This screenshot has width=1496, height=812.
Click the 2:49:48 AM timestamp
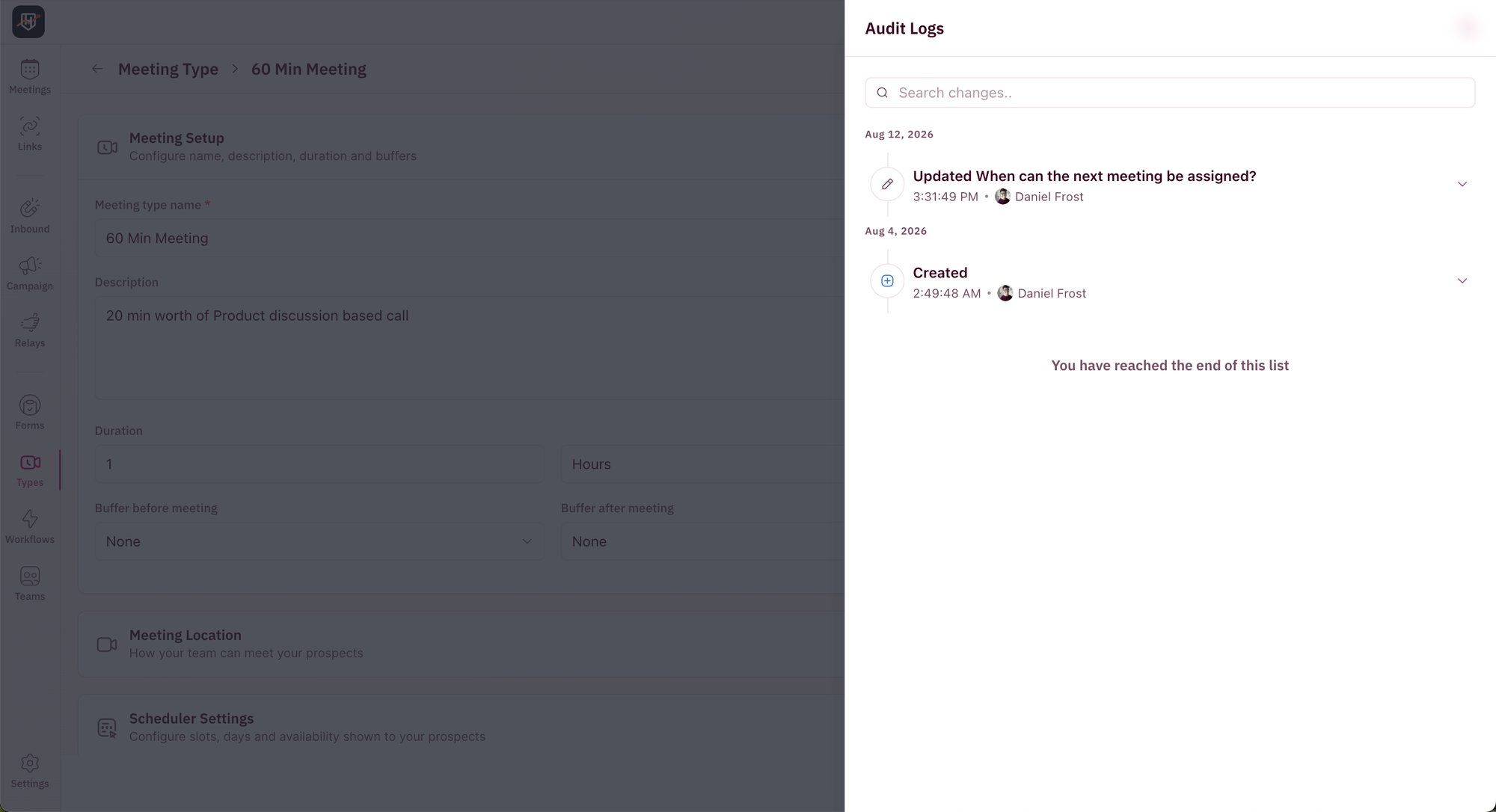[x=947, y=293]
